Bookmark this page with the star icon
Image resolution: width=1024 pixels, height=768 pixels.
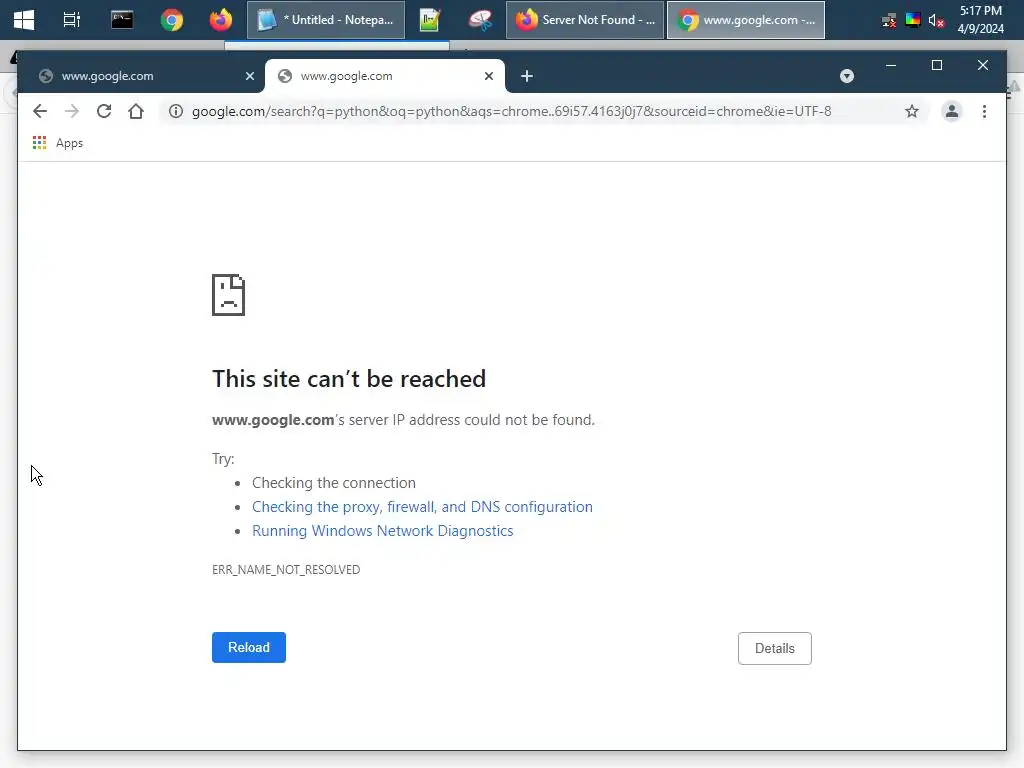(912, 111)
